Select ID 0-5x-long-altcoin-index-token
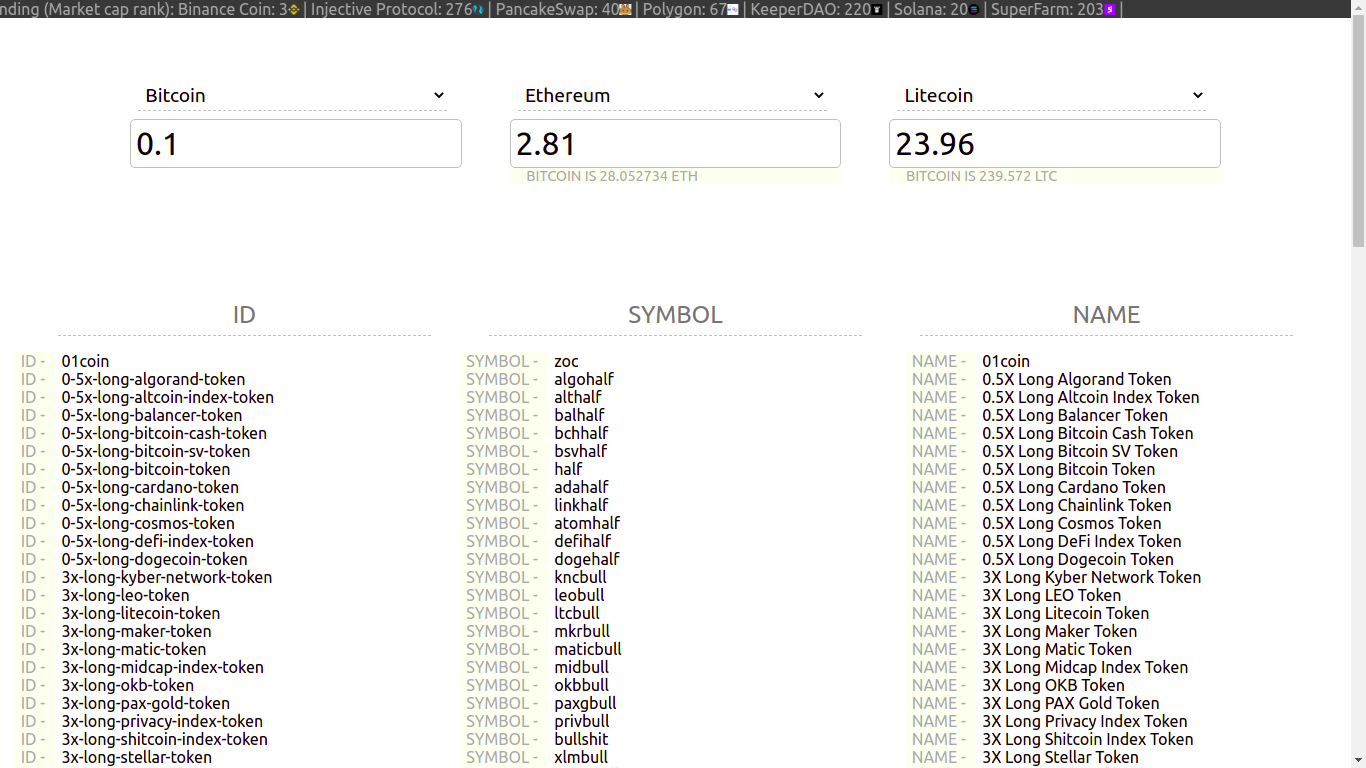The height and width of the screenshot is (768, 1366). 167,398
